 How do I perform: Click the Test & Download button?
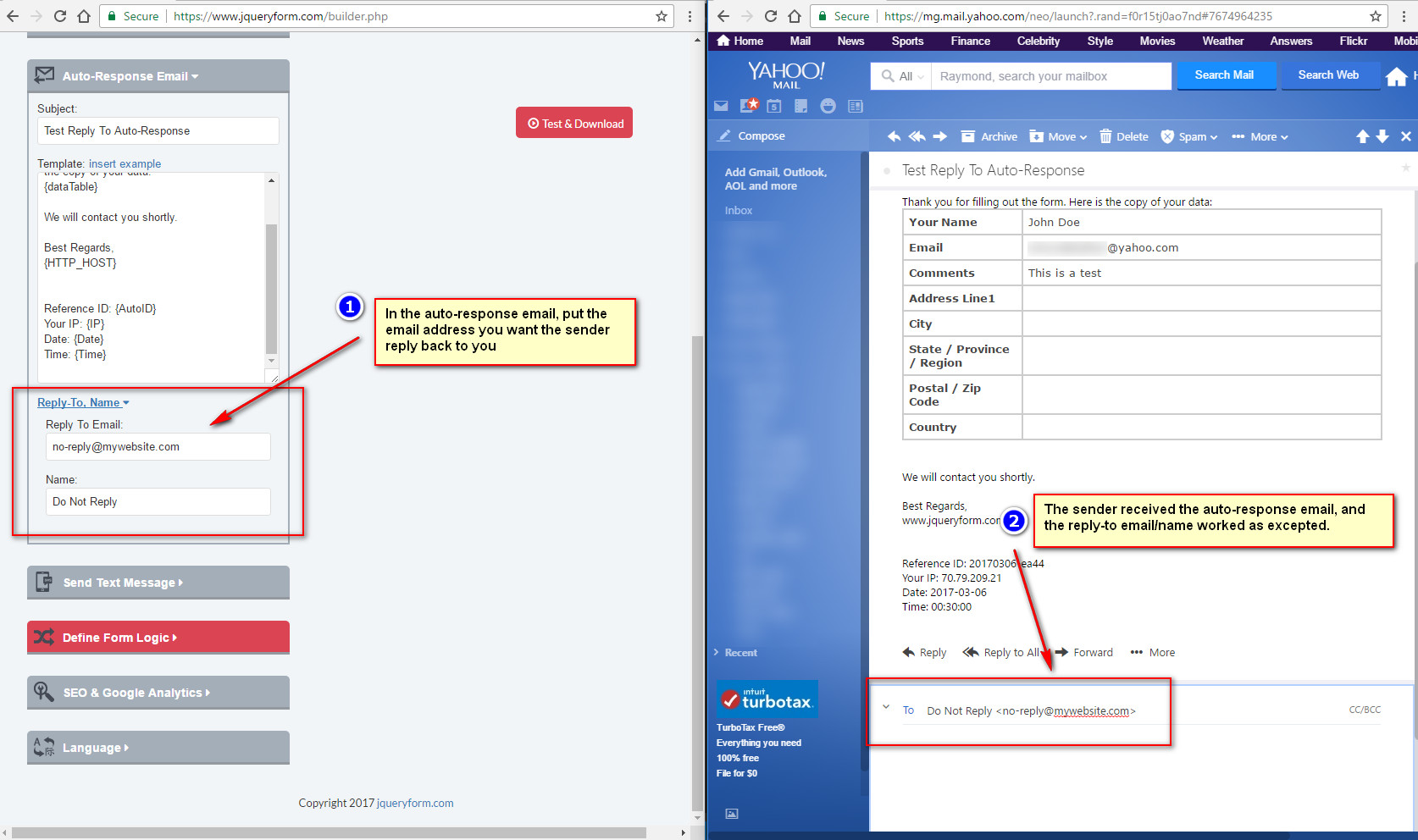pyautogui.click(x=574, y=123)
